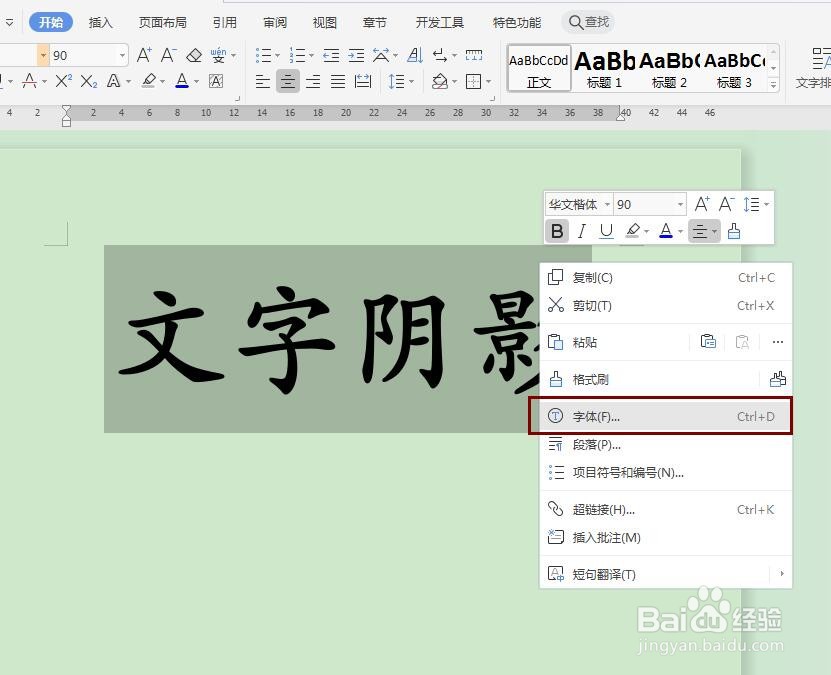Click the decrease indent icon
The height and width of the screenshot is (675, 831).
point(331,55)
